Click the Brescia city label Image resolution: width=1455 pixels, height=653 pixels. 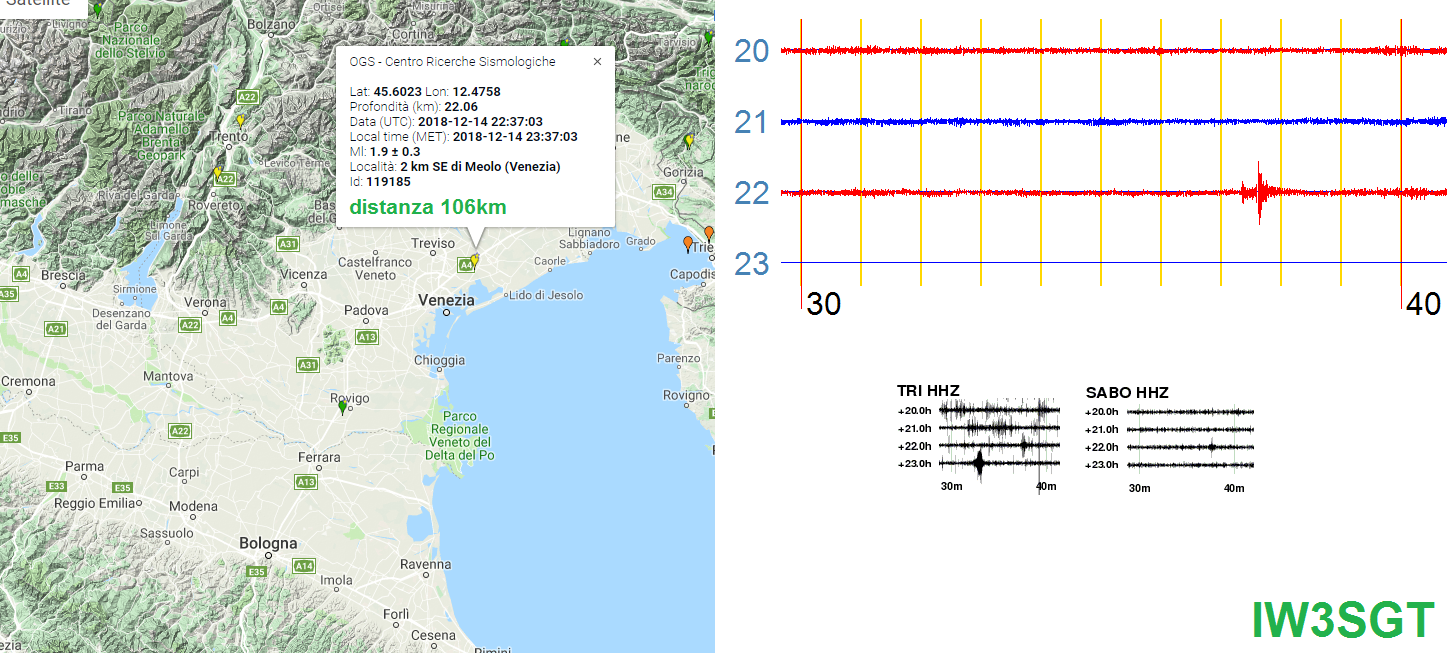click(x=62, y=274)
